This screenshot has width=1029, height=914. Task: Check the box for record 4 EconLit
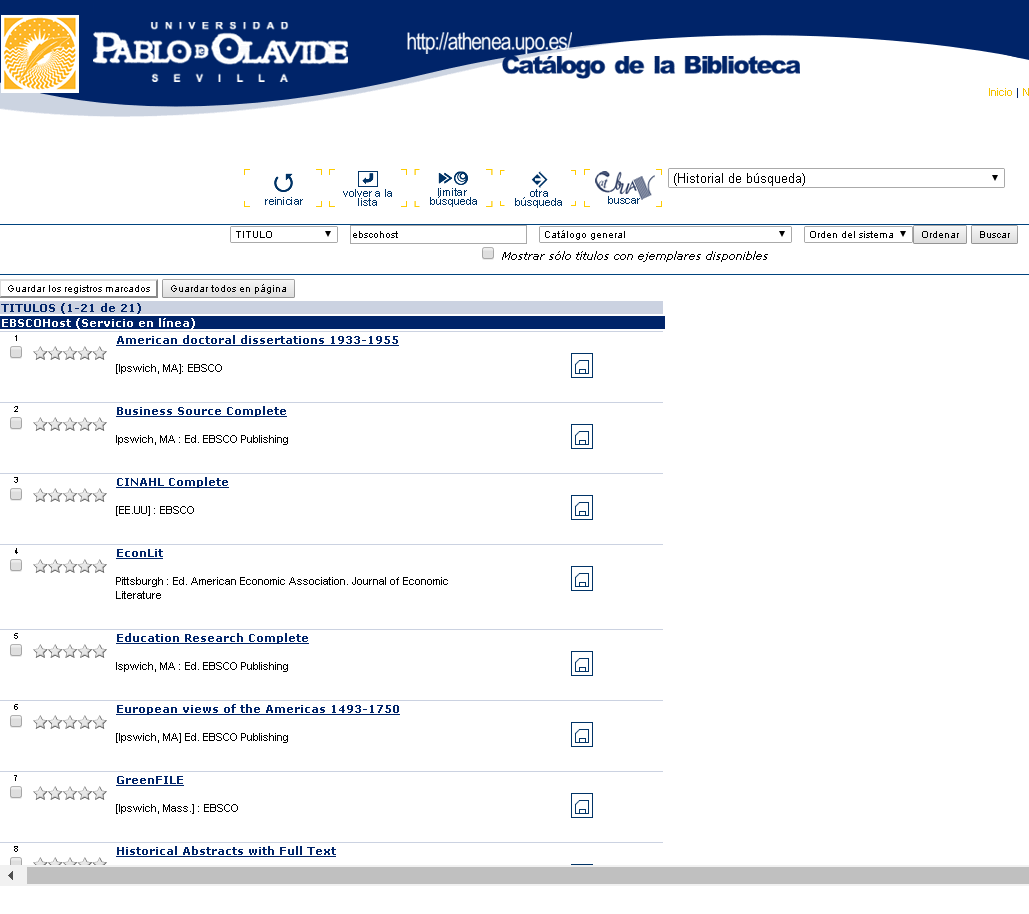[x=16, y=565]
